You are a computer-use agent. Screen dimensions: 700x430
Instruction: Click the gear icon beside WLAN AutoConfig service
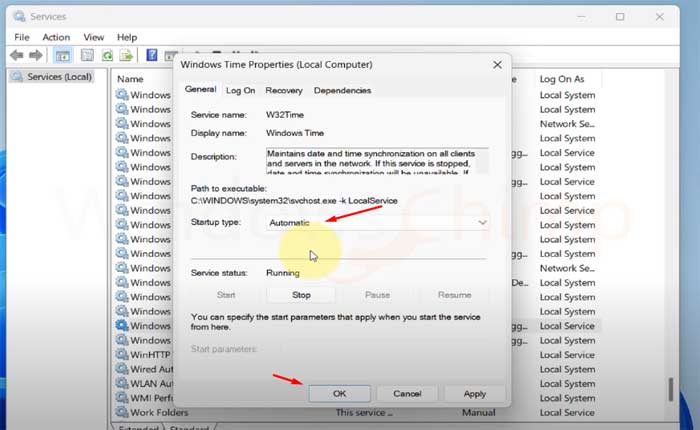(122, 383)
